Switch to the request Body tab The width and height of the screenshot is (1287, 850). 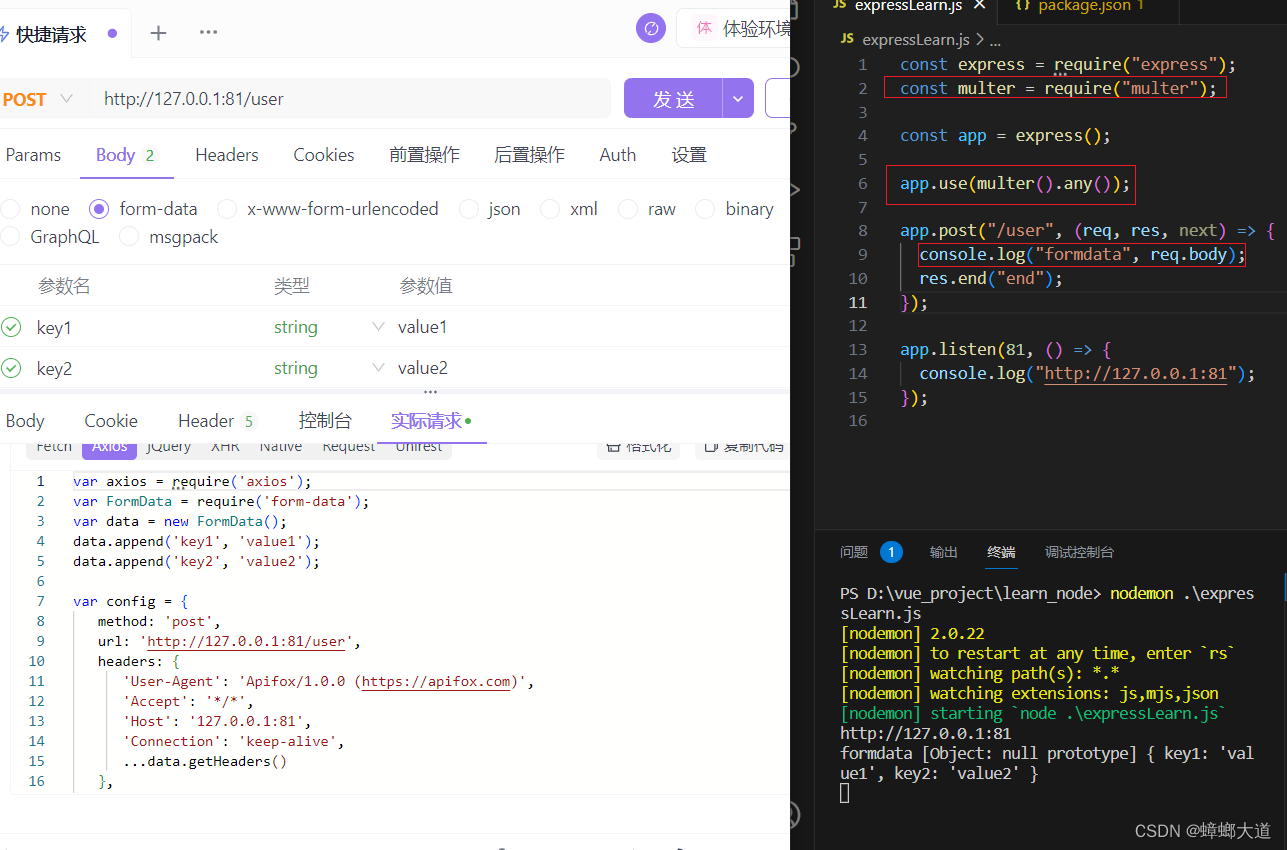click(126, 155)
